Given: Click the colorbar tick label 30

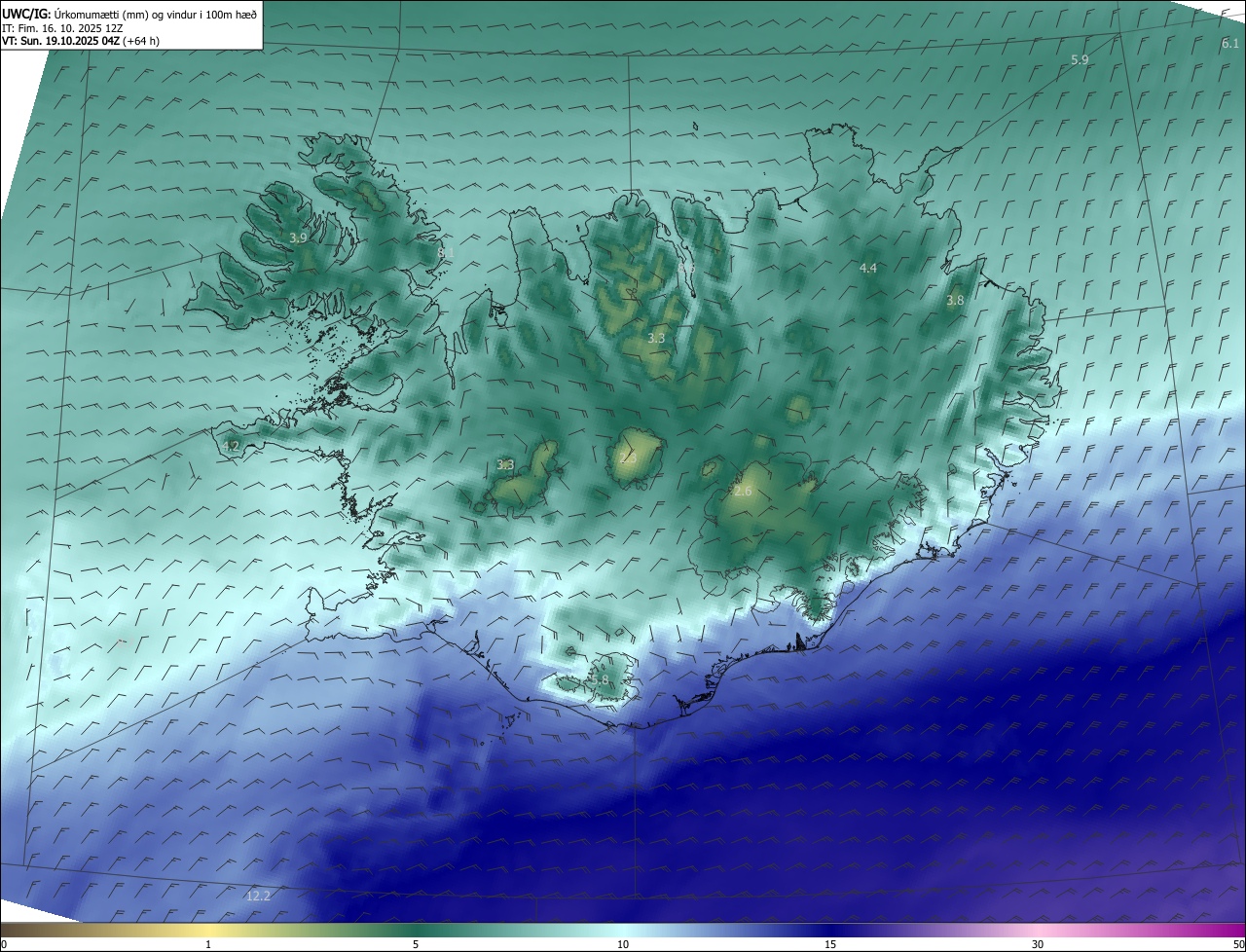Looking at the screenshot, I should click(x=1038, y=944).
